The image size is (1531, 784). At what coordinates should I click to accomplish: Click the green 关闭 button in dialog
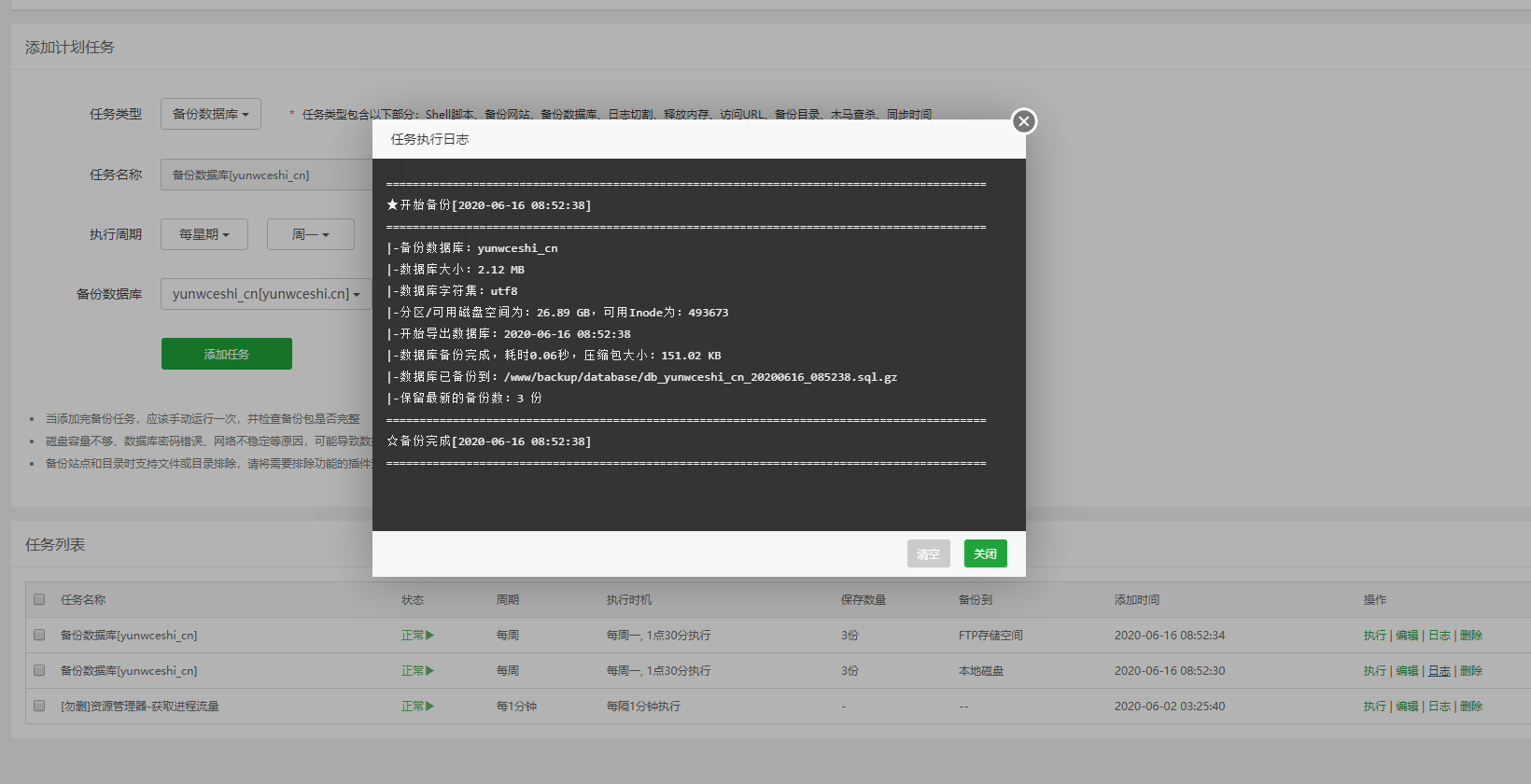(x=985, y=553)
